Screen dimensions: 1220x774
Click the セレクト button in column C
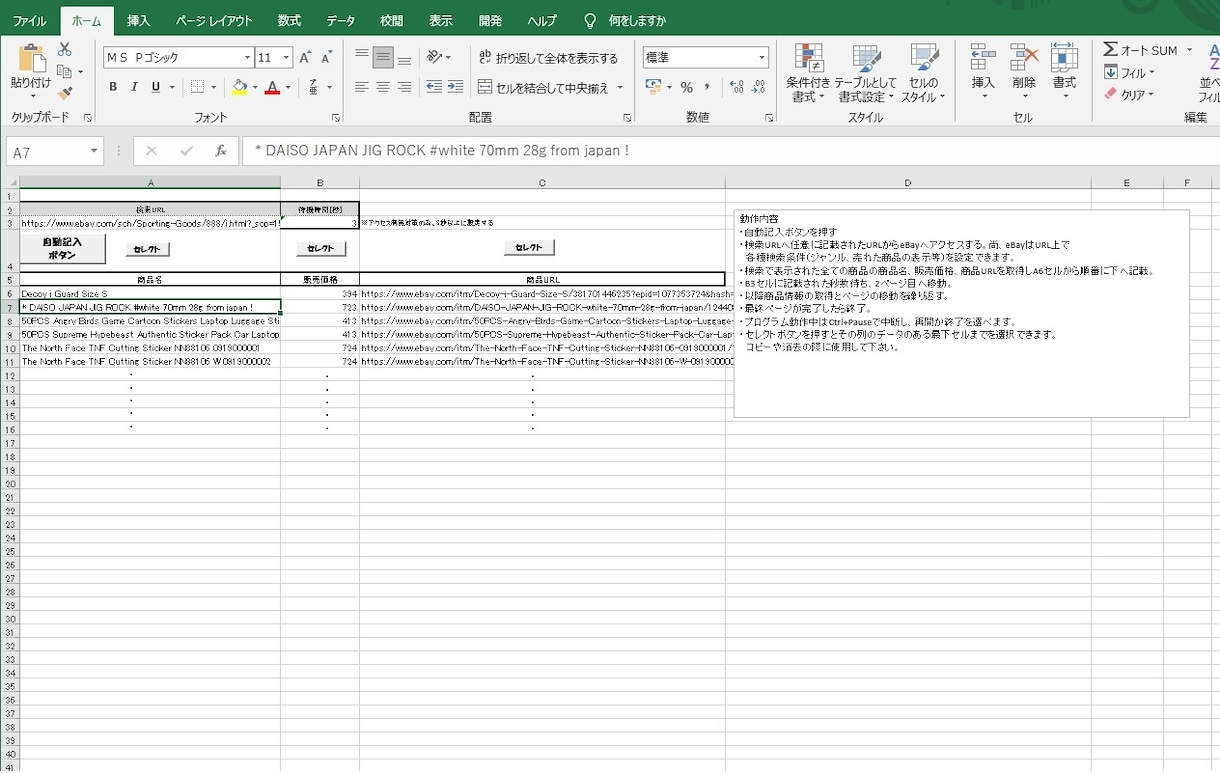[529, 247]
